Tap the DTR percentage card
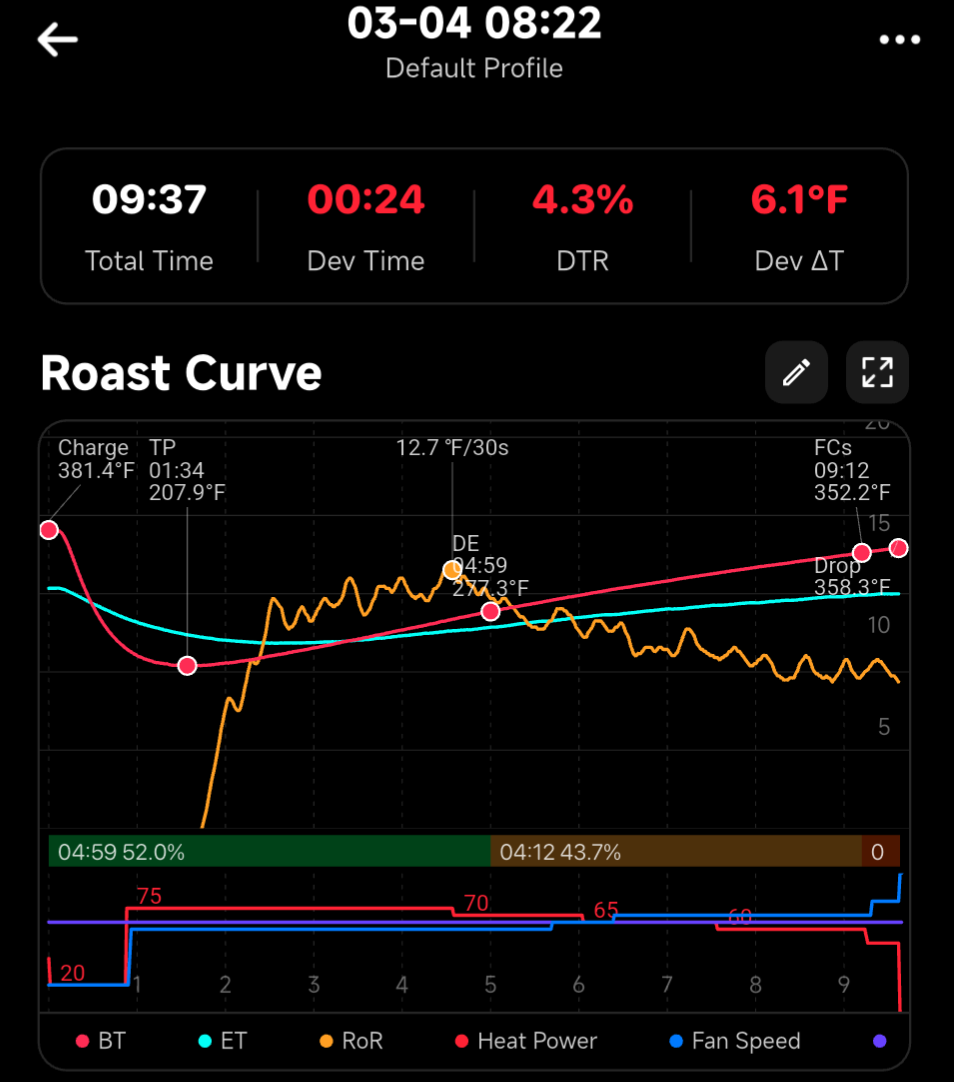The image size is (954, 1082). click(x=582, y=225)
